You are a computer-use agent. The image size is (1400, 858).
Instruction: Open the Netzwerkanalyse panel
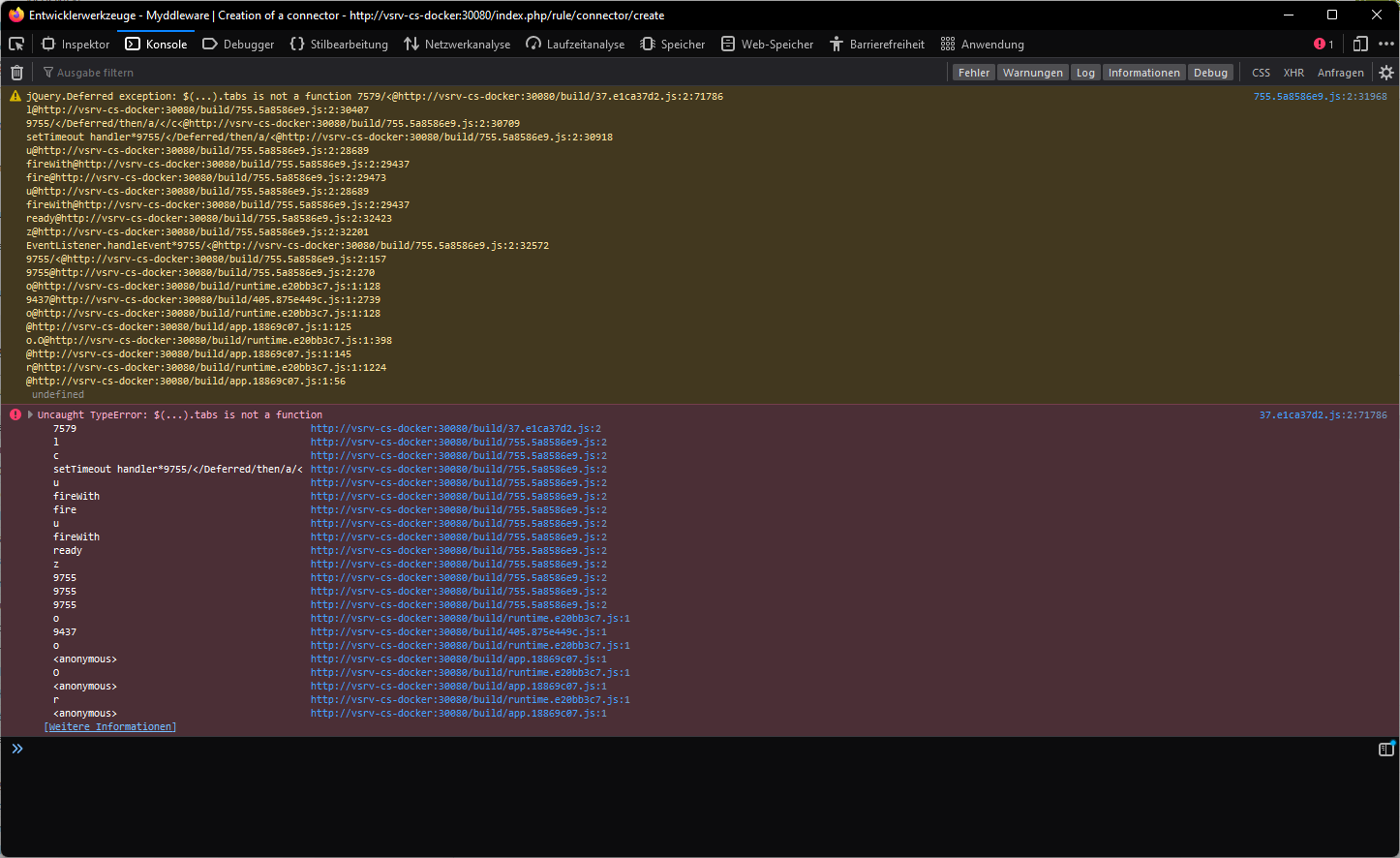pos(457,44)
